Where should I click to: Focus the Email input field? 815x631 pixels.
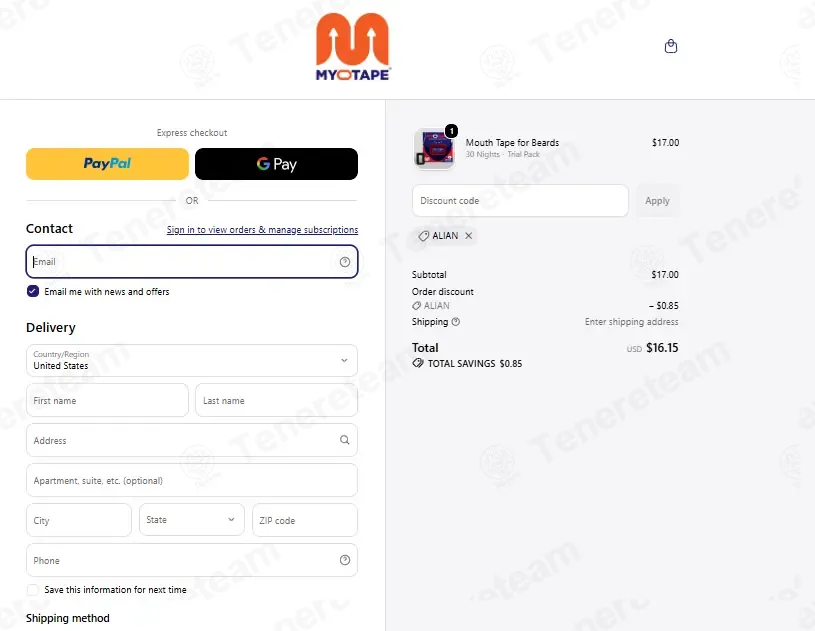[192, 261]
